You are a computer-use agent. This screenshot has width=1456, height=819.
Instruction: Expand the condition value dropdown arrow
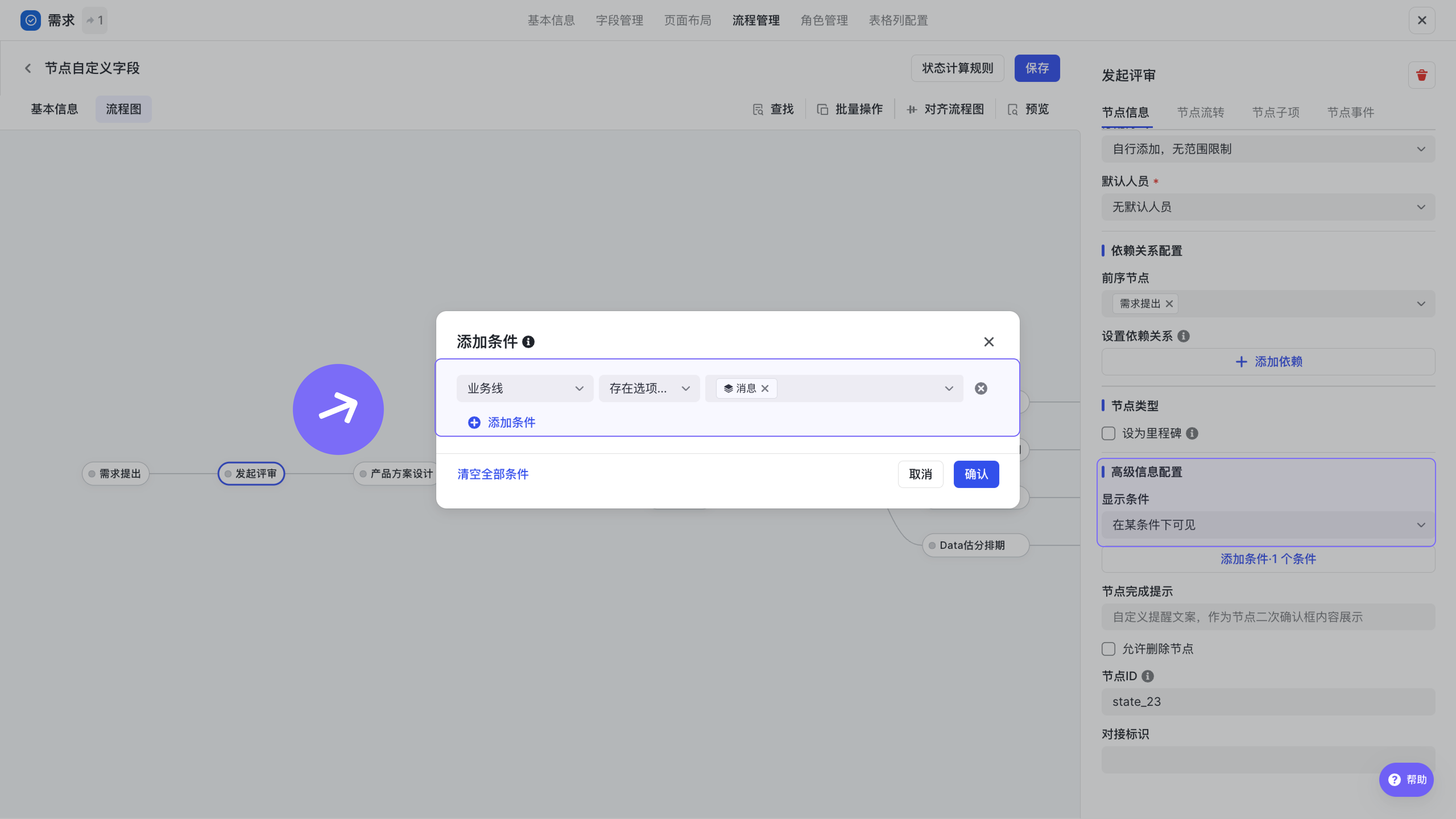click(948, 388)
